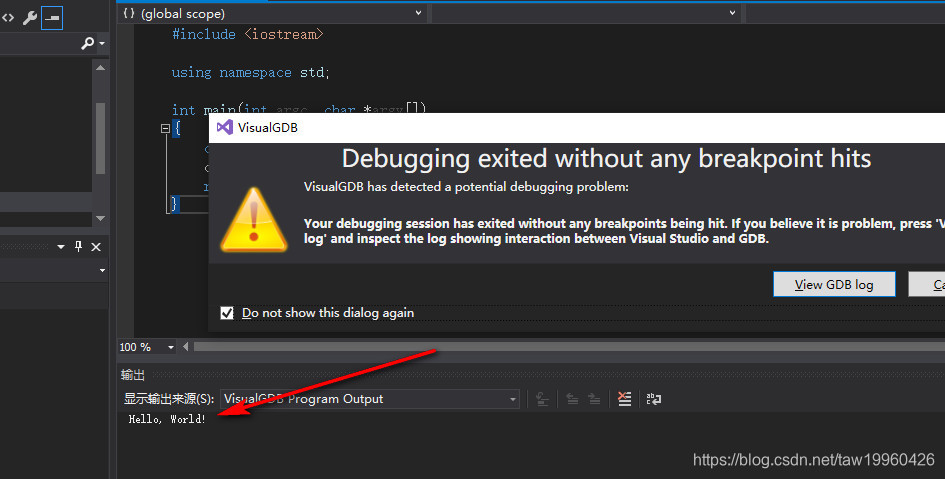The height and width of the screenshot is (479, 945).
Task: Open the window position menu arrow
Action: click(x=61, y=247)
